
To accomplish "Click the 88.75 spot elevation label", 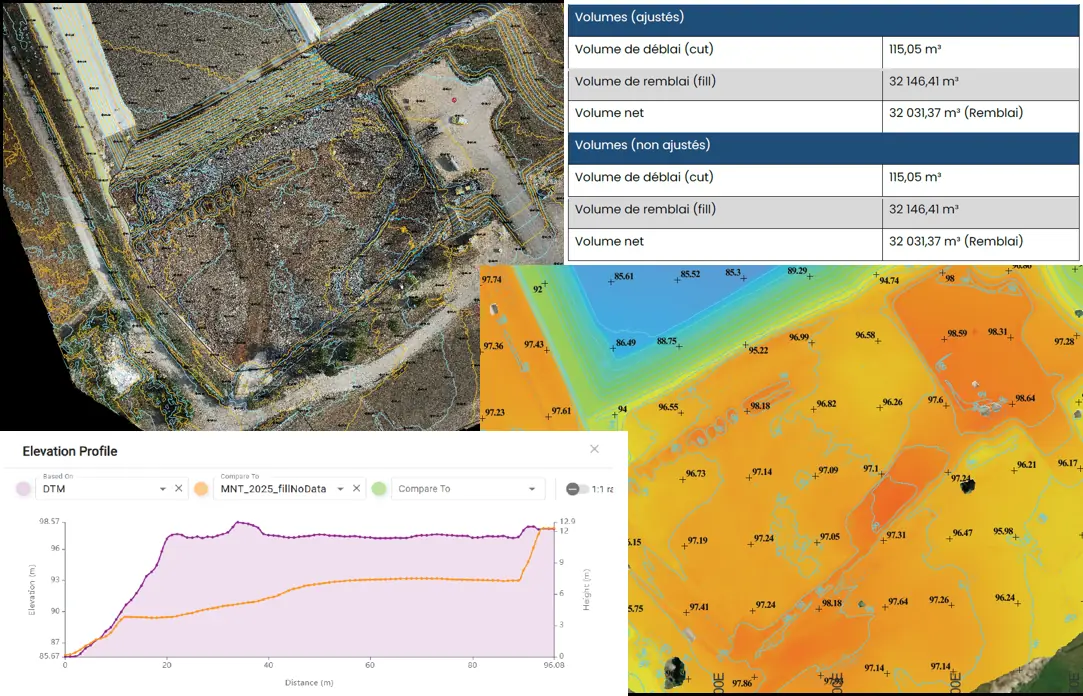I will 667,341.
